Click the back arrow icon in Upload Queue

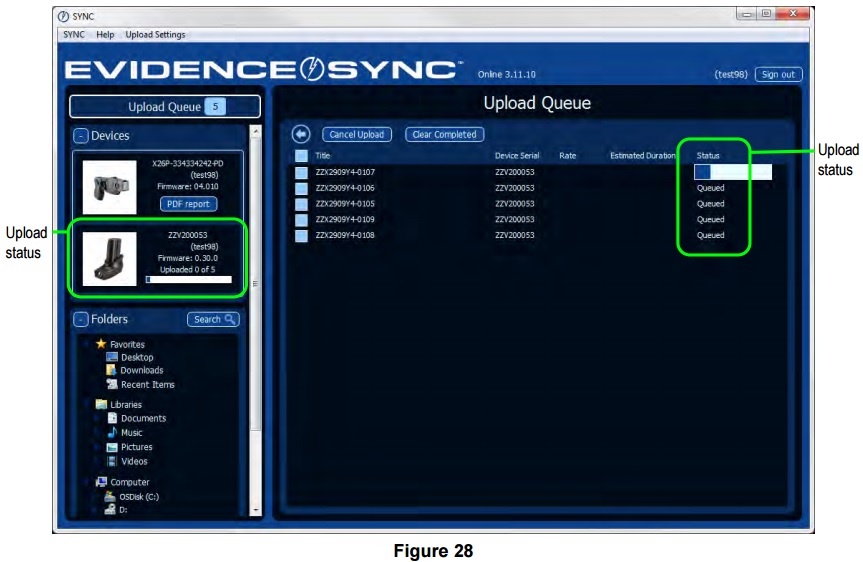pyautogui.click(x=300, y=134)
